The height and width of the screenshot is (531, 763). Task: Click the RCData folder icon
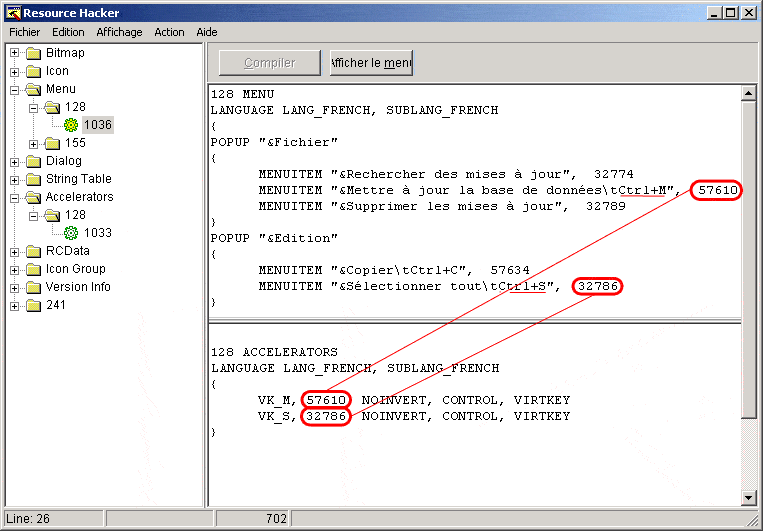34,251
